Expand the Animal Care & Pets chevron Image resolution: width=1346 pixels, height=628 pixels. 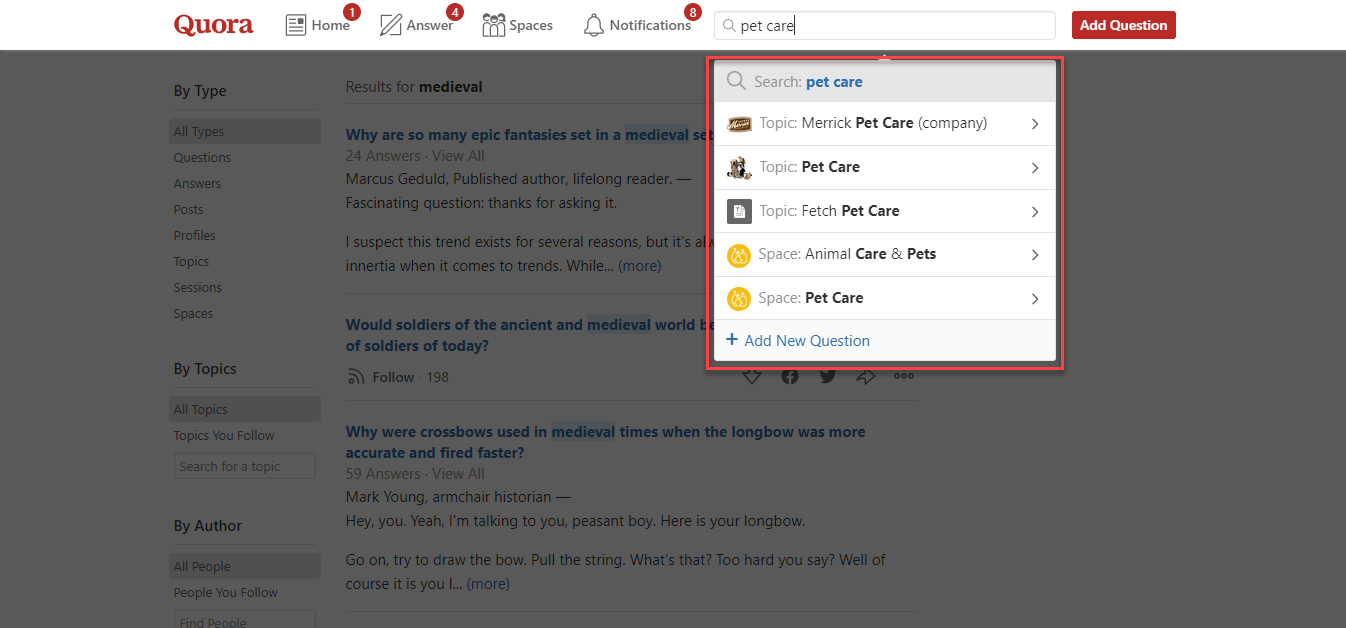click(x=1035, y=255)
